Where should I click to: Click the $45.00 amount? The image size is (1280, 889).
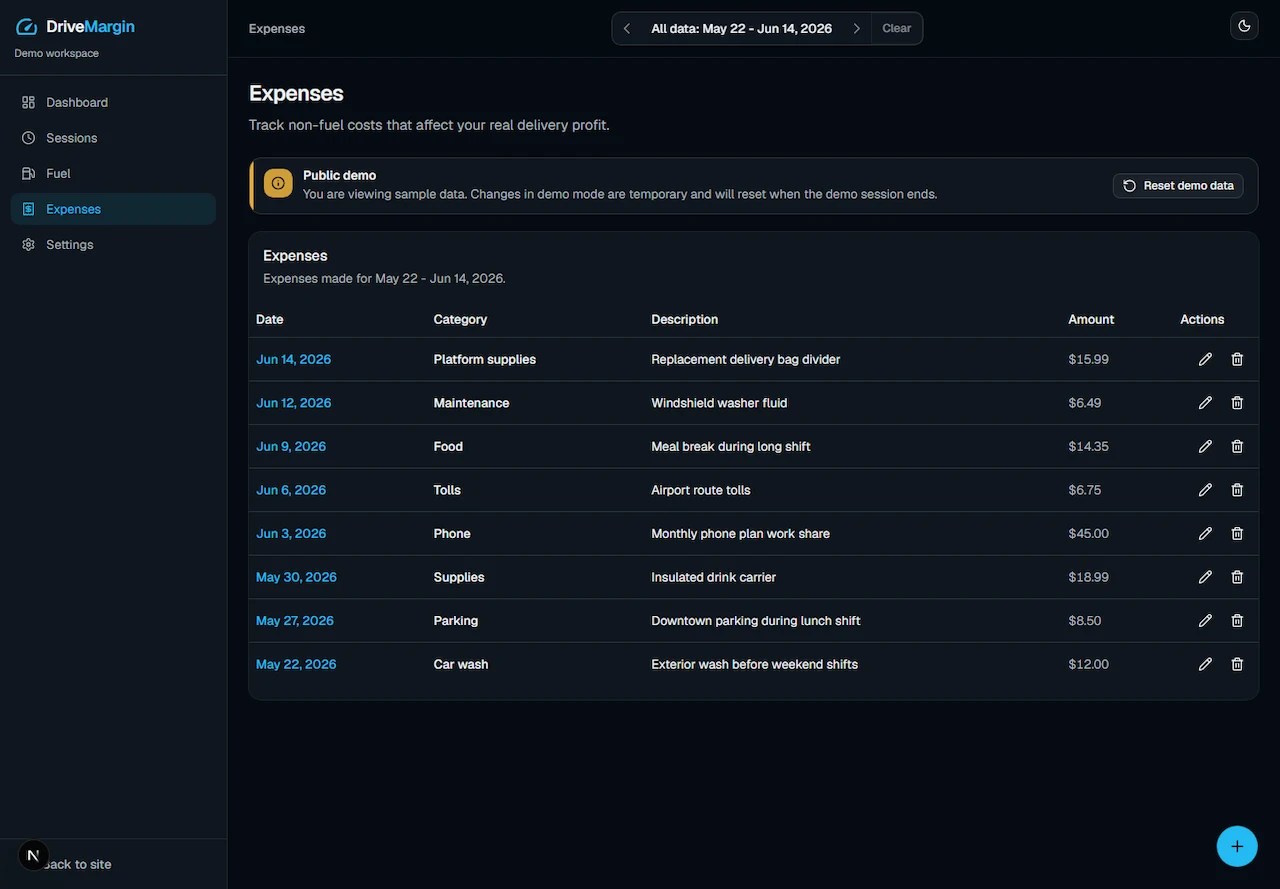[x=1089, y=533]
